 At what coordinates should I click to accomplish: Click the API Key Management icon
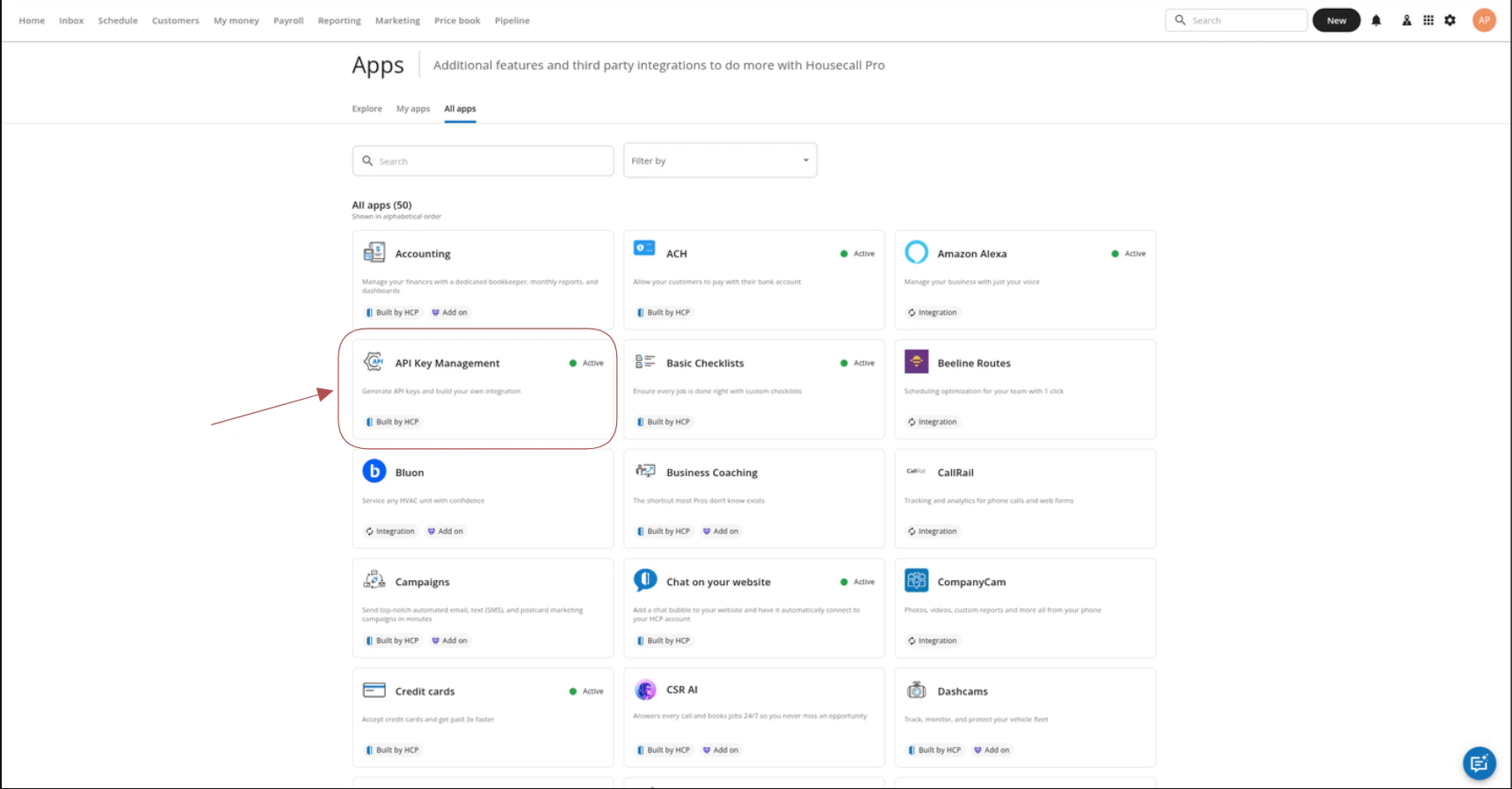374,361
